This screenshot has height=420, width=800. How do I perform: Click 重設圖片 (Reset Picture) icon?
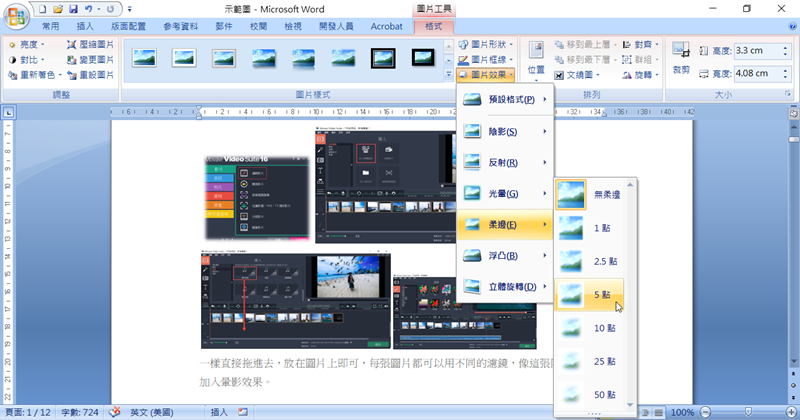pos(71,75)
